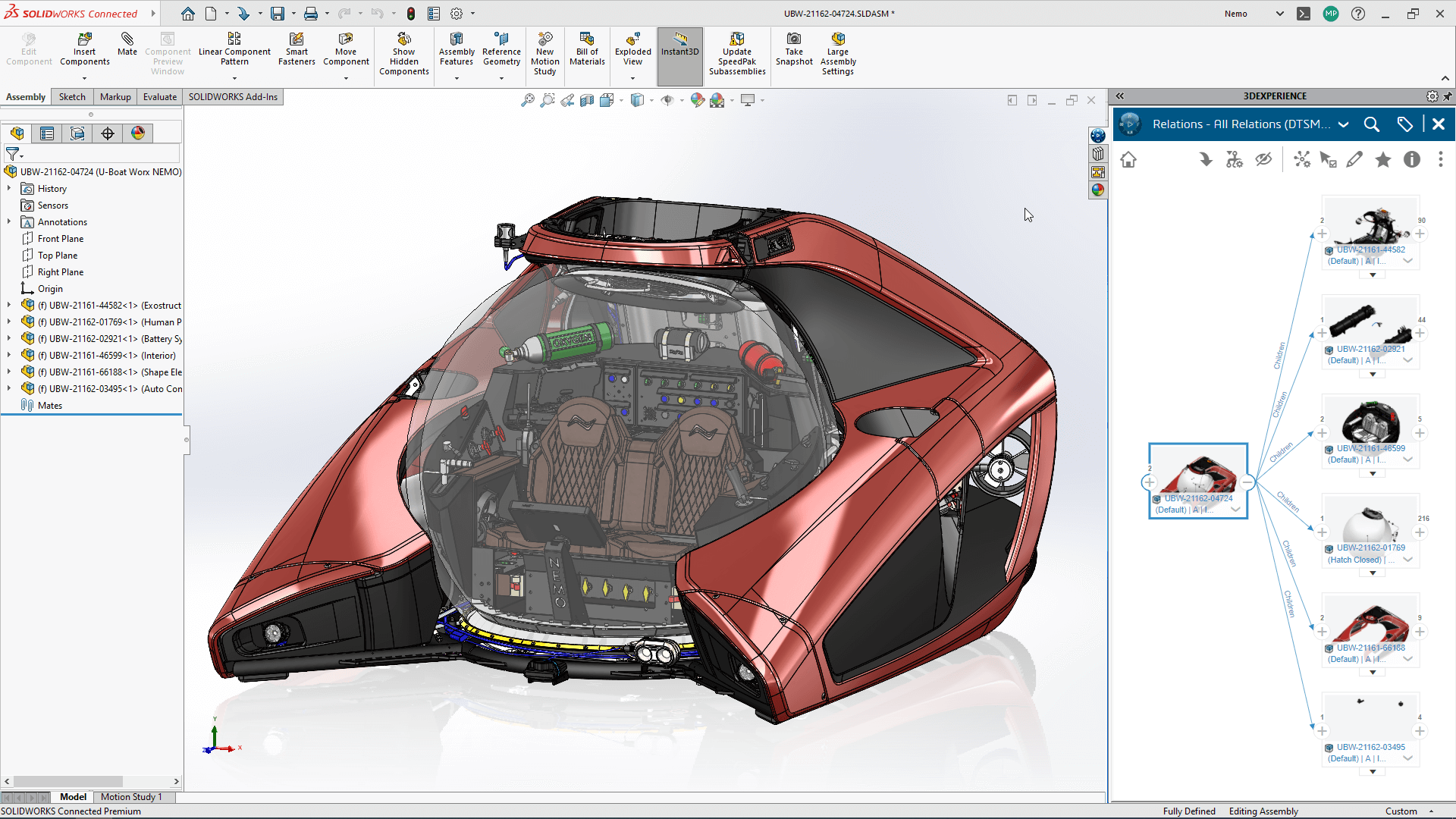Toggle Instant3D mode

pos(680,56)
